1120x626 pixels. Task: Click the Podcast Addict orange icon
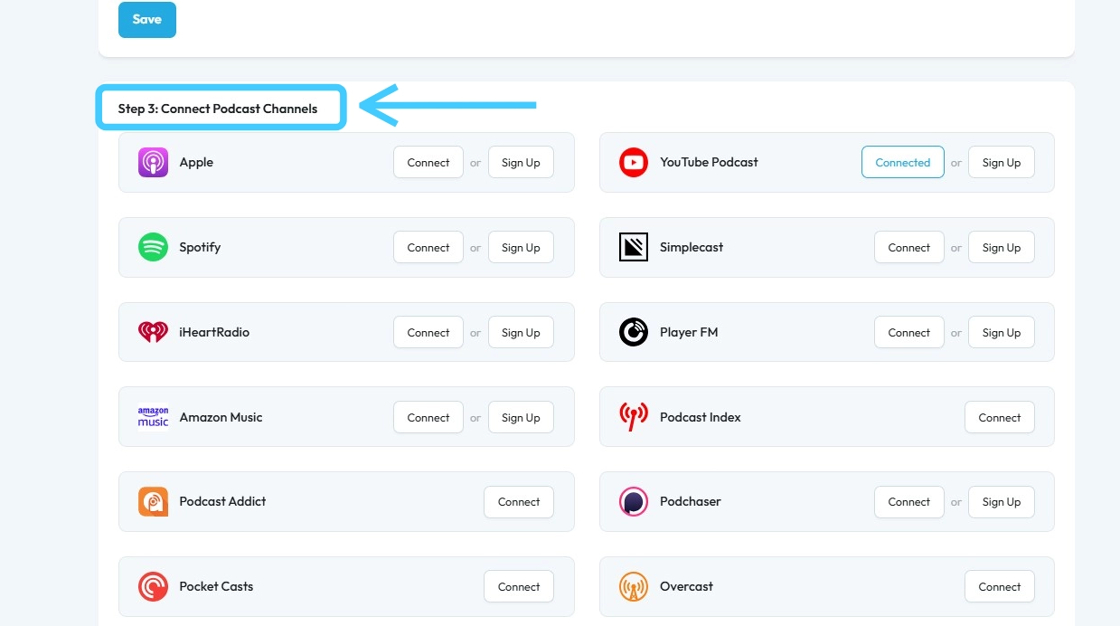tap(153, 502)
